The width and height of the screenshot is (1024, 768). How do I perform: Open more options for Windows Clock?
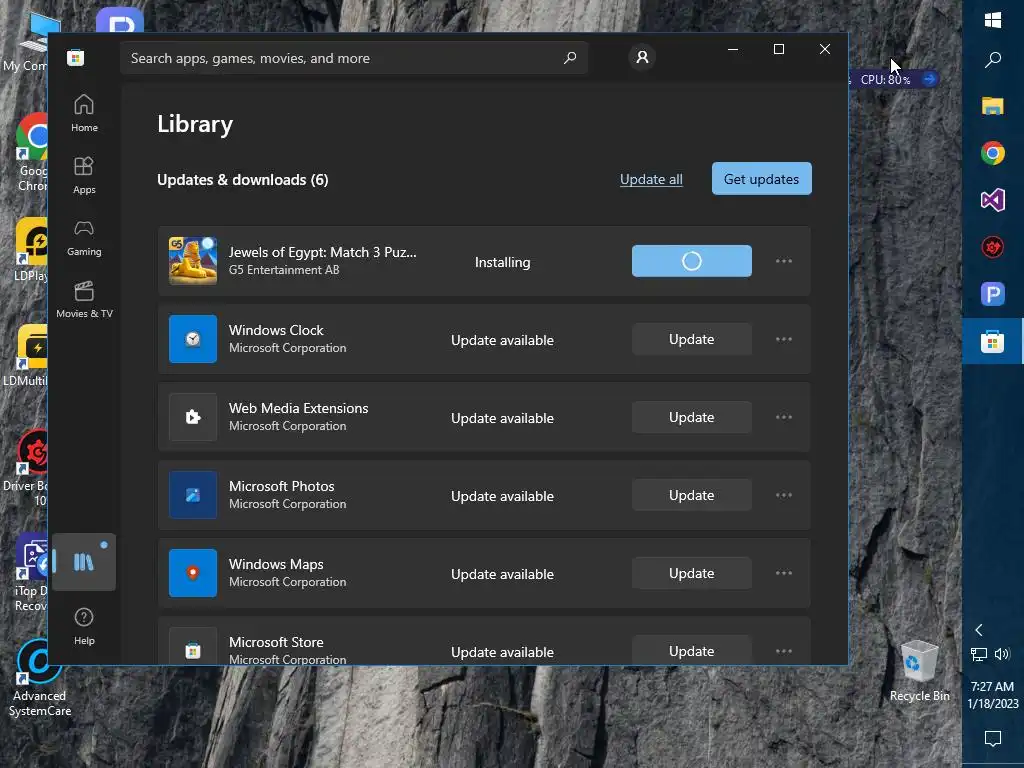(784, 339)
